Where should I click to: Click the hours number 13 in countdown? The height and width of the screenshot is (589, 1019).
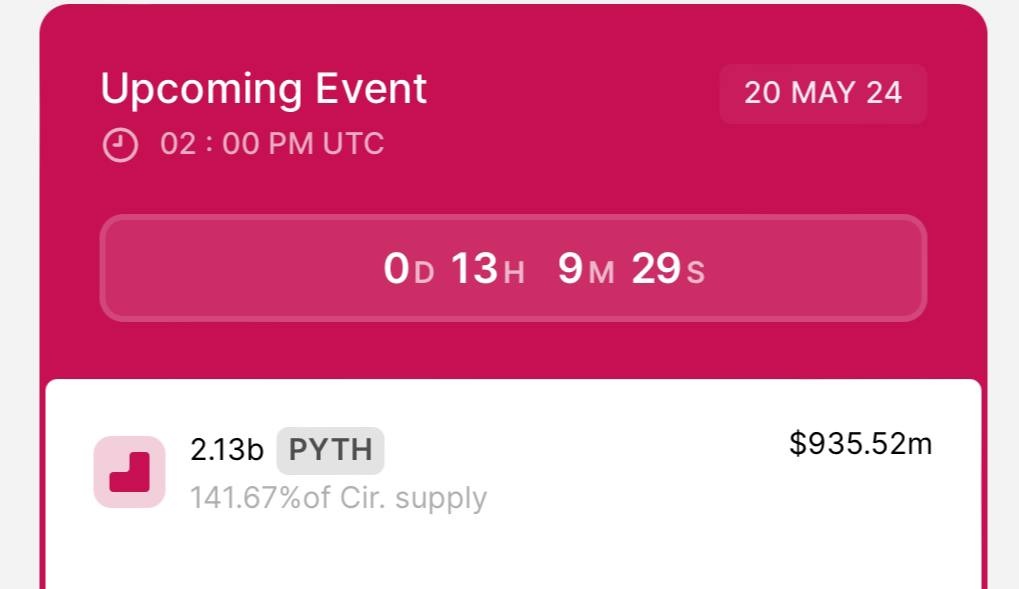[474, 269]
